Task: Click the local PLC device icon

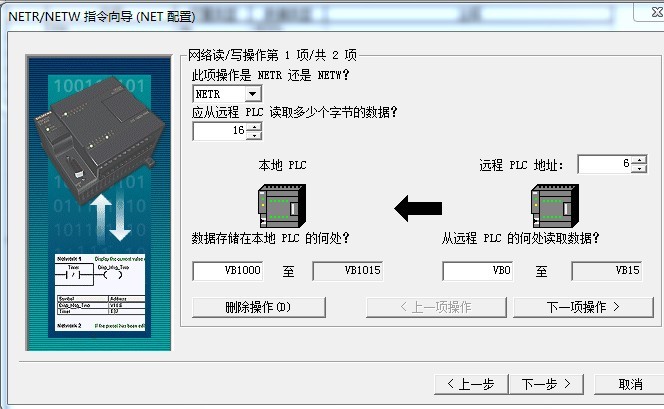Action: click(x=283, y=208)
